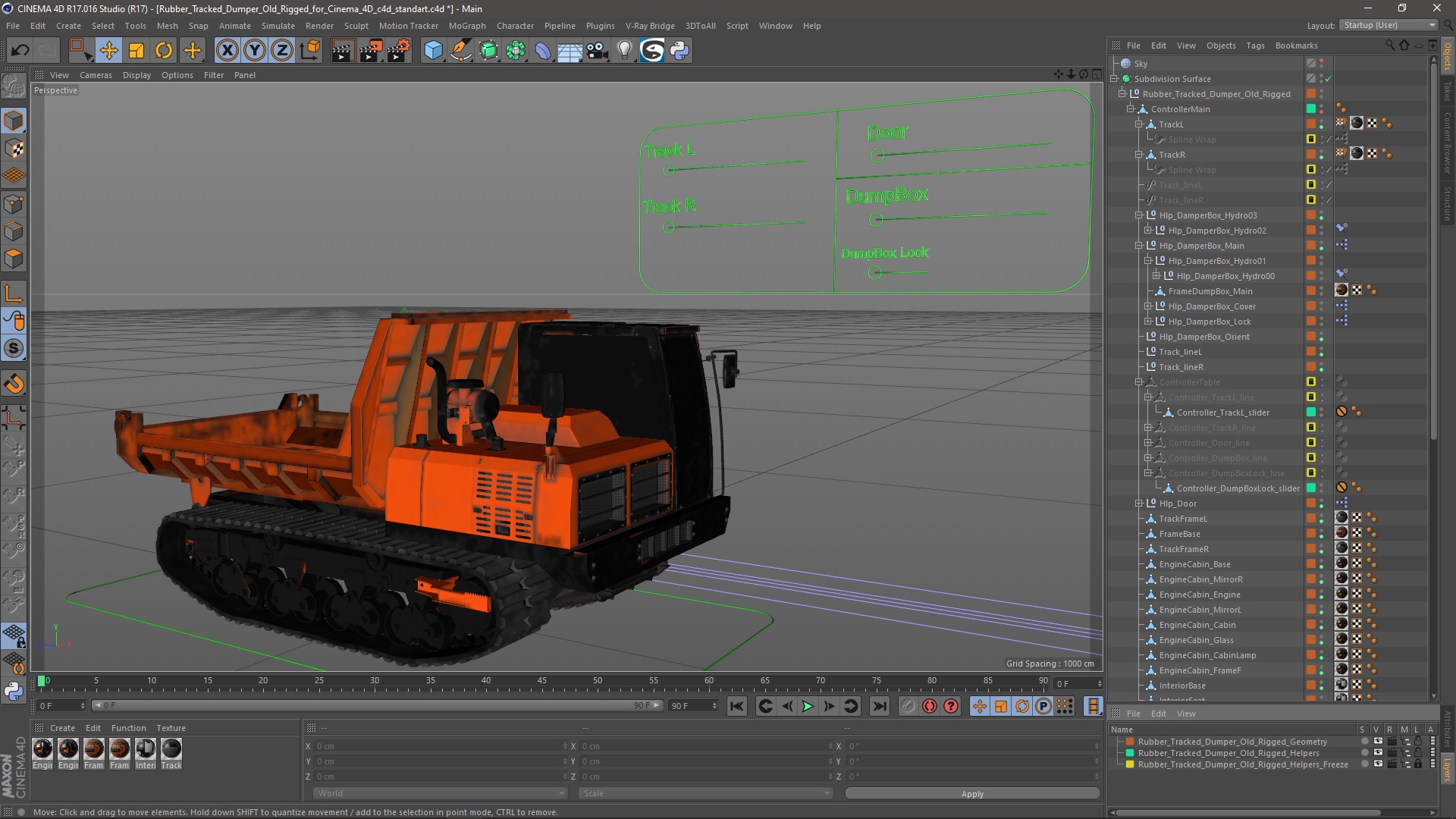The image size is (1456, 819).
Task: Open Object Manager Tags menu
Action: point(1255,45)
